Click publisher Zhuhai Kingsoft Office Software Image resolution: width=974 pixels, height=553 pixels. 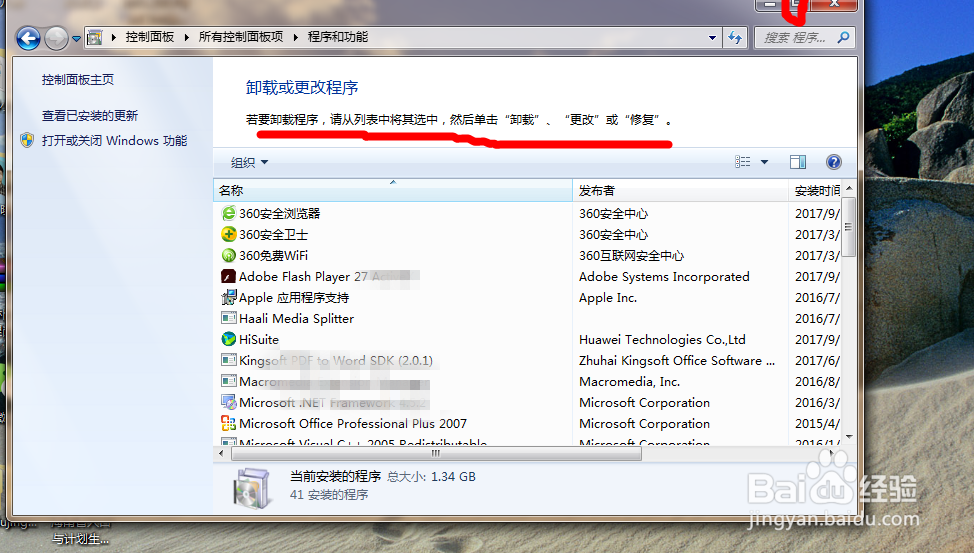[677, 360]
